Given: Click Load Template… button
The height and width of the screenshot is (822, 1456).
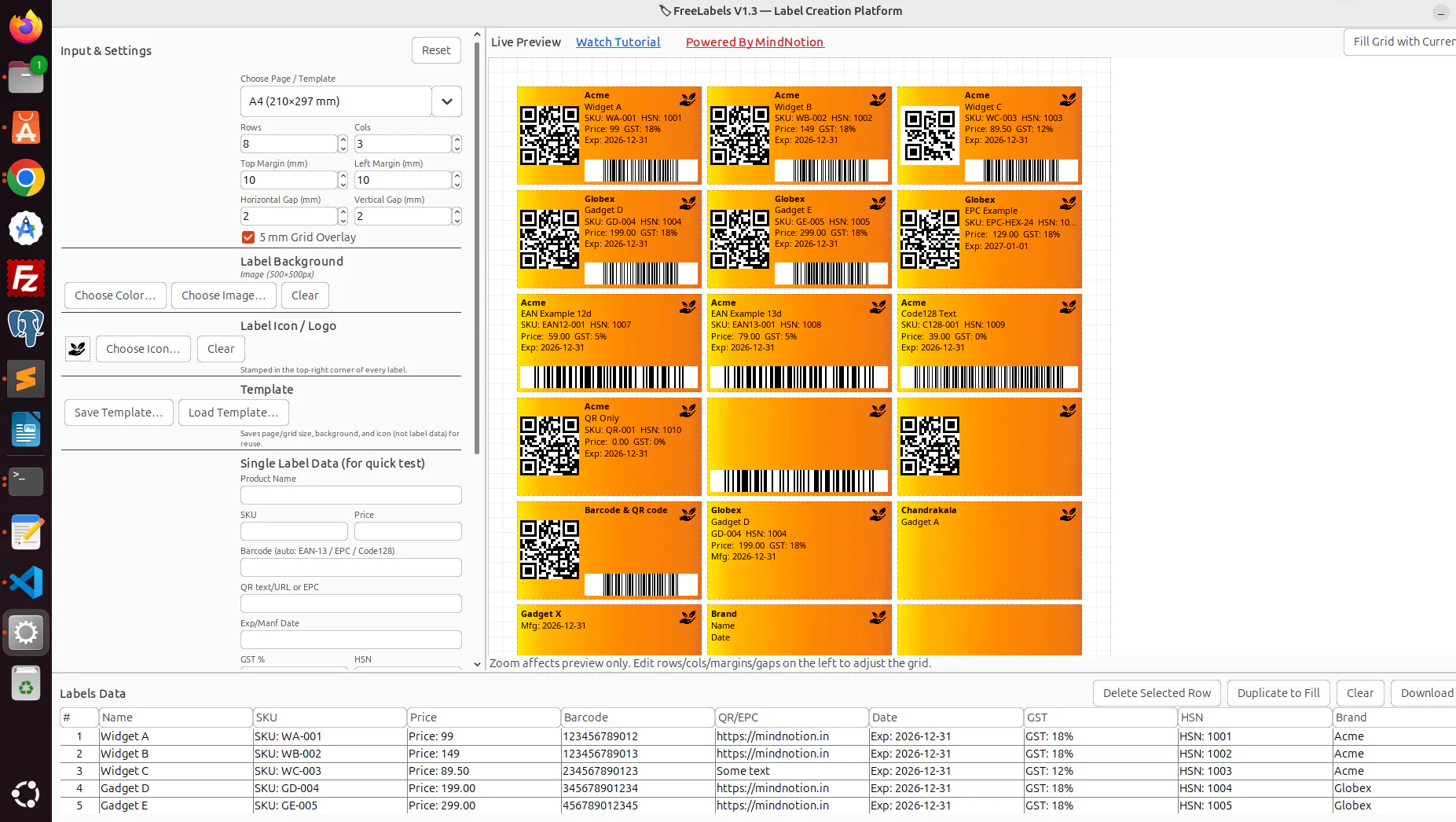Looking at the screenshot, I should point(233,413).
